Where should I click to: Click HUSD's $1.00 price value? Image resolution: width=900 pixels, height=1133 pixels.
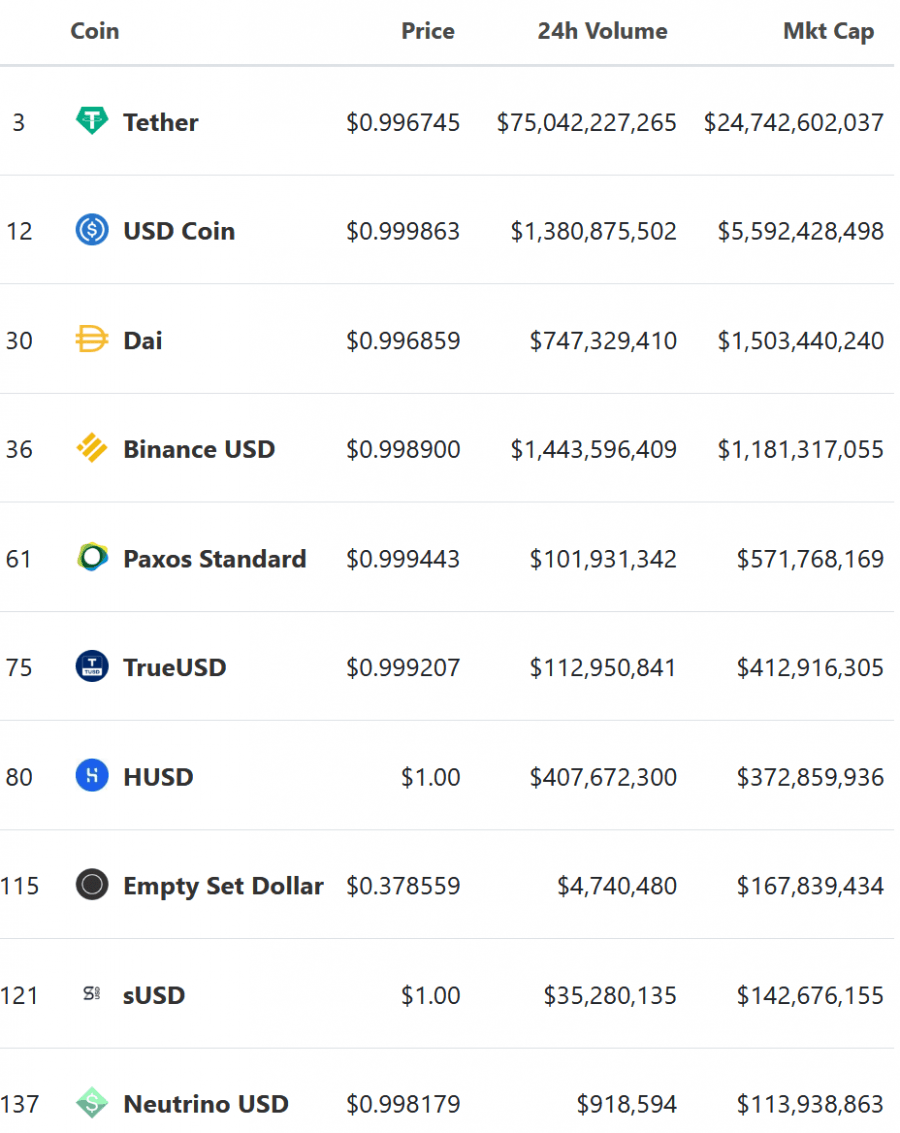pyautogui.click(x=430, y=776)
